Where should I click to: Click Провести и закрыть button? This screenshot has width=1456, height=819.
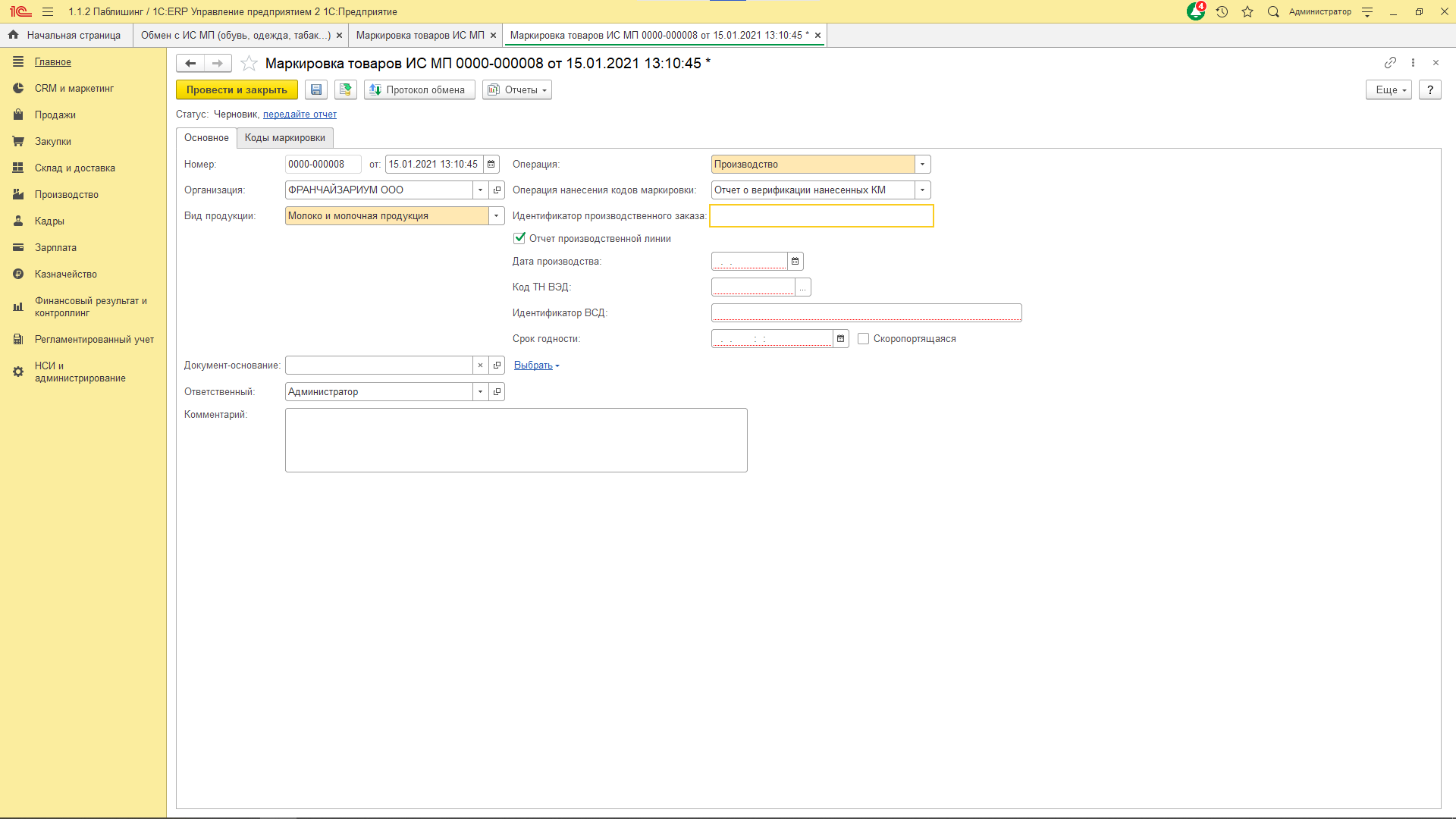click(237, 89)
